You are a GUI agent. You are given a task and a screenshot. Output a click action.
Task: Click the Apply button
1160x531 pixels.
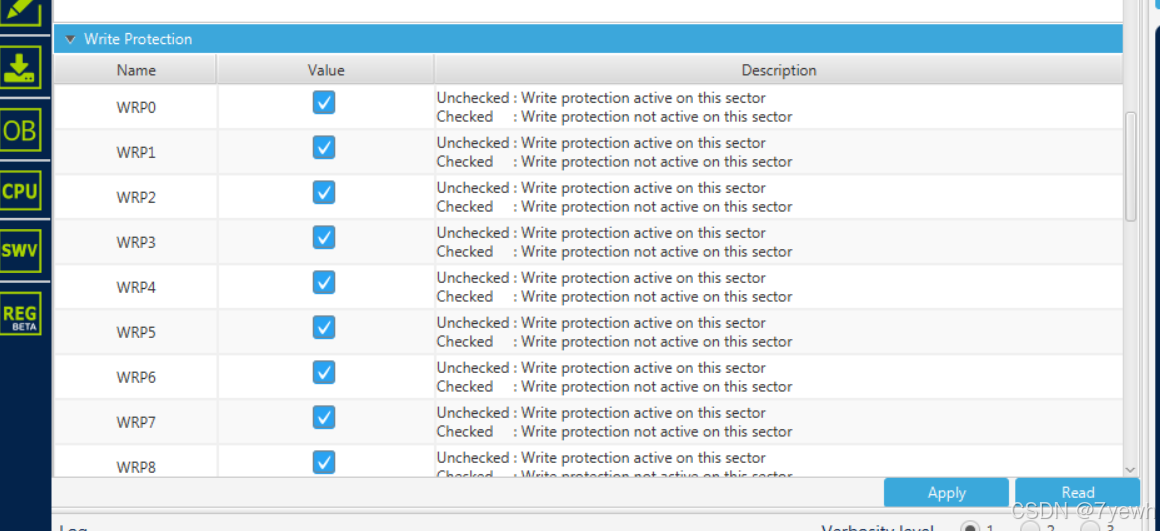coord(946,493)
